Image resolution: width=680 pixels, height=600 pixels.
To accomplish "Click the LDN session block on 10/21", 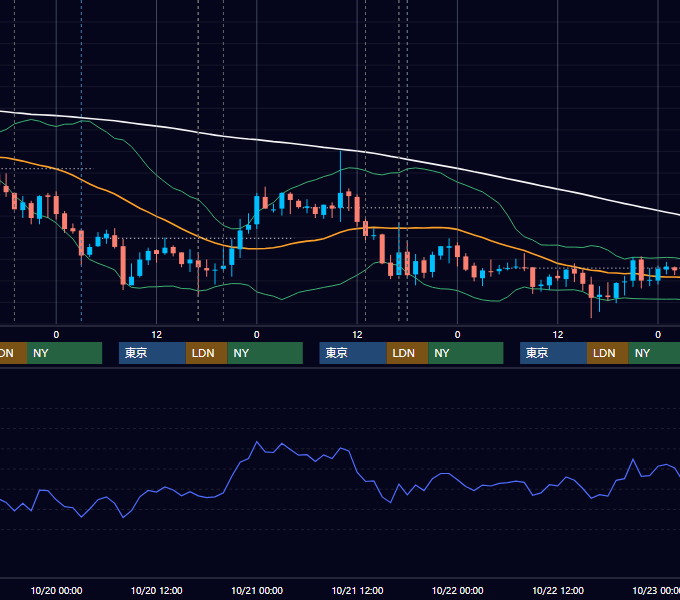I will click(x=407, y=353).
